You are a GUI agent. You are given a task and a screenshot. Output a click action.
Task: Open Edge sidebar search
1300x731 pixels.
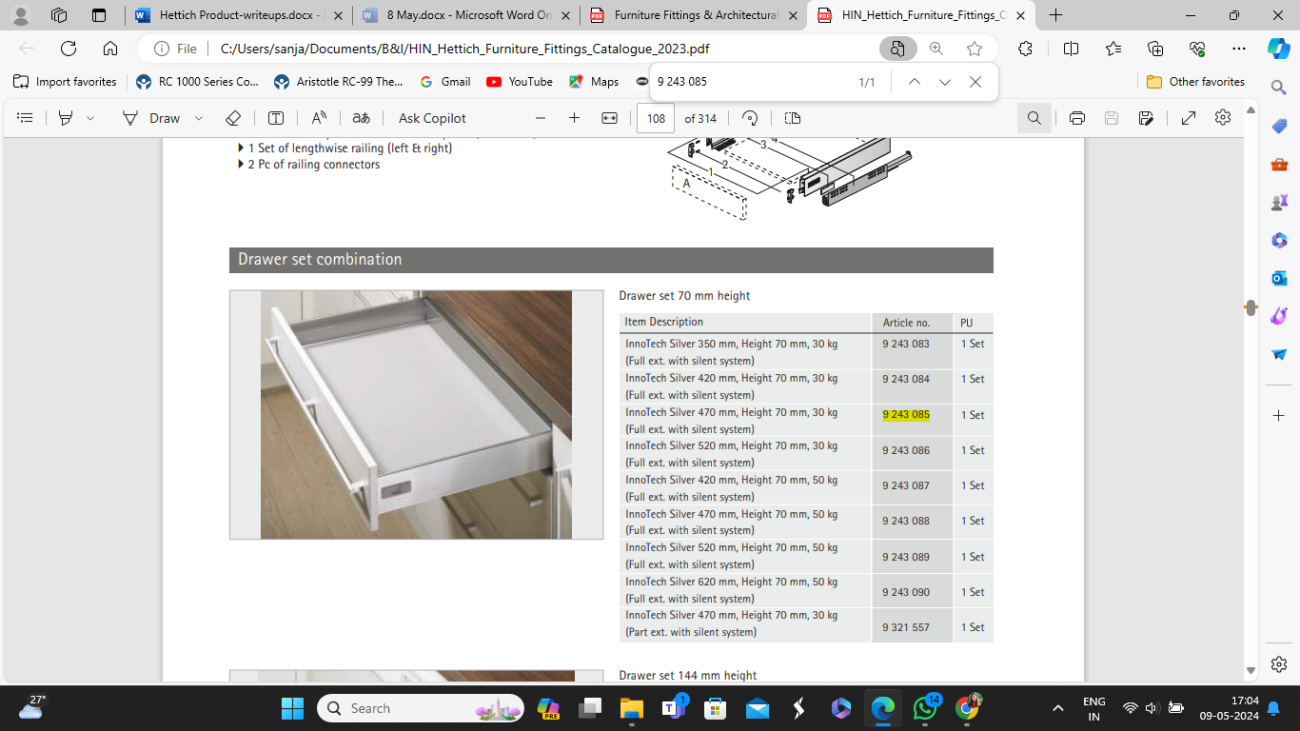click(1278, 88)
